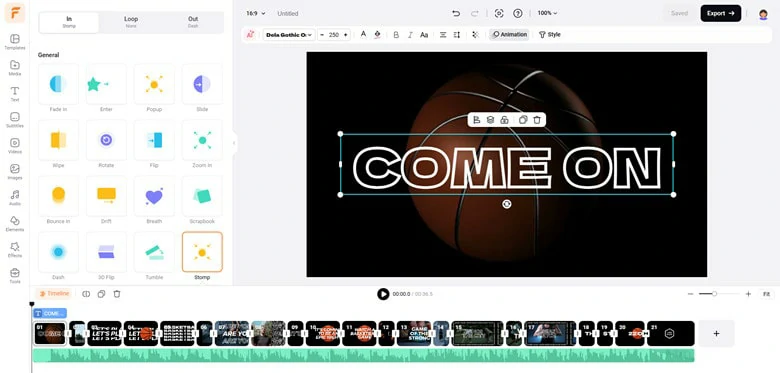Open the Dela Gothic font dropdown
This screenshot has height=373, width=780.
[x=289, y=35]
